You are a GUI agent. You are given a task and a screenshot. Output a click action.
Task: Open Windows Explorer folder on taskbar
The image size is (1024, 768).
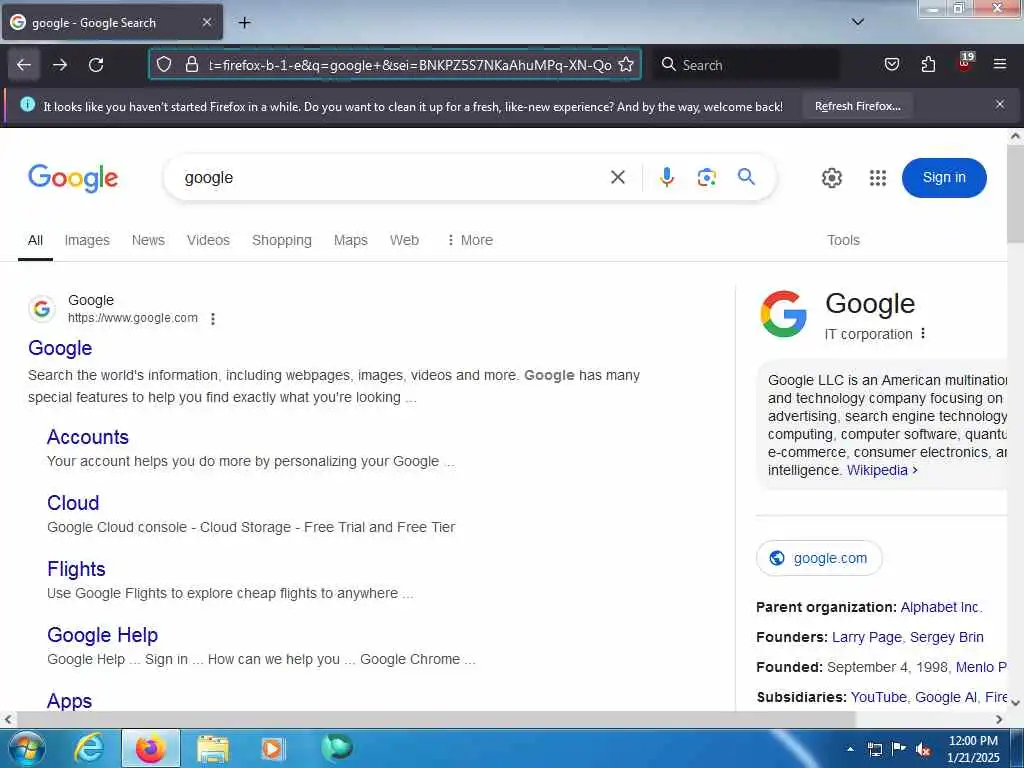213,748
